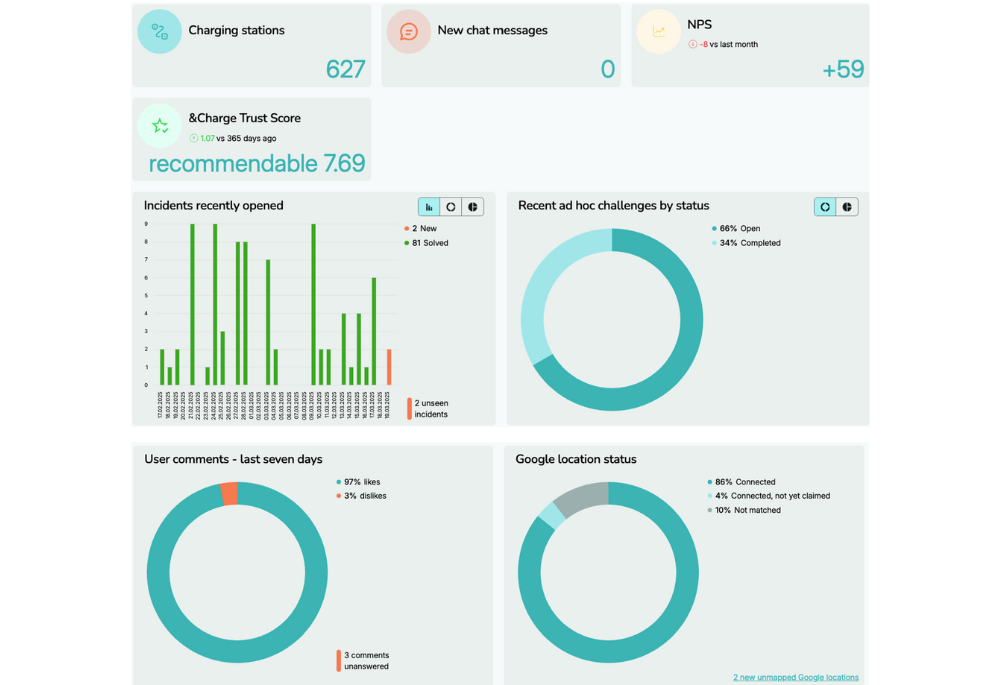Viewport: 1000px width, 685px height.
Task: Click the NPS trend chart icon
Action: pos(658,31)
